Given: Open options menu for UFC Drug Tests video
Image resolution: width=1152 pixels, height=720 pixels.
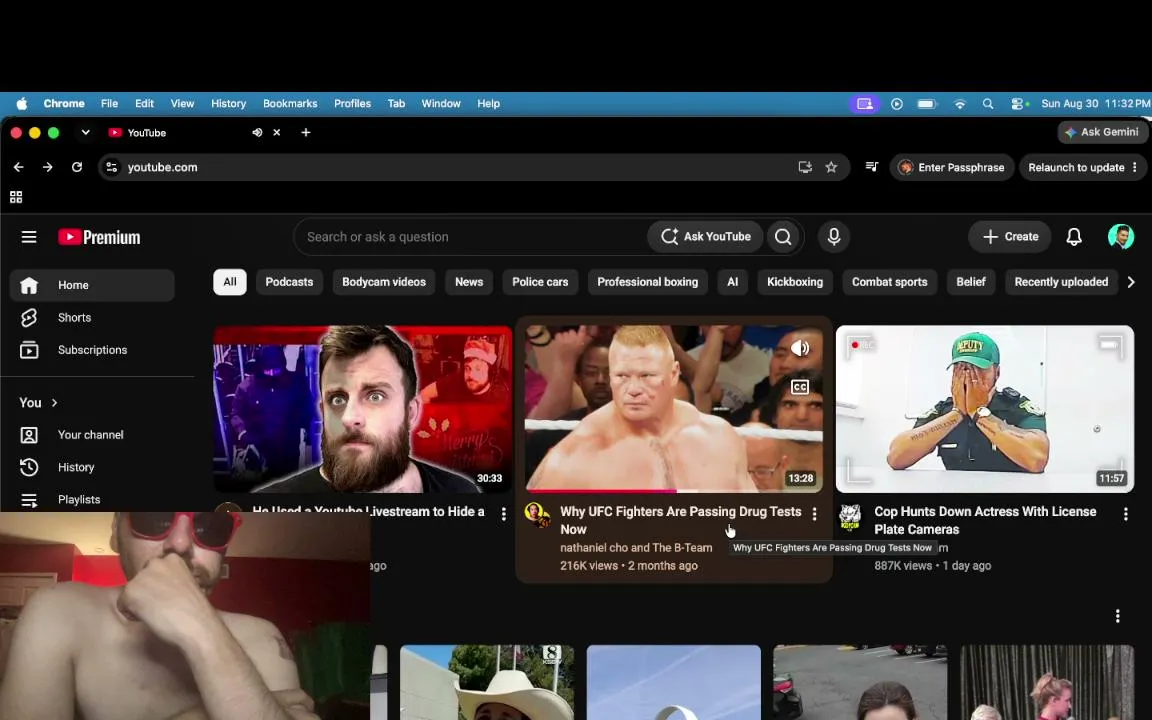Looking at the screenshot, I should click(x=814, y=514).
